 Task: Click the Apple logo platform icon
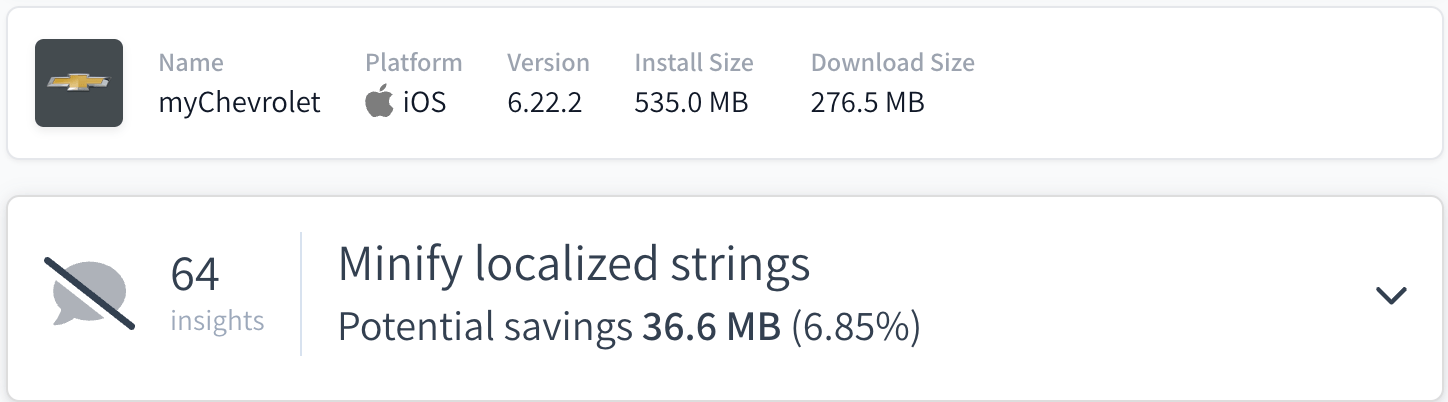tap(379, 102)
